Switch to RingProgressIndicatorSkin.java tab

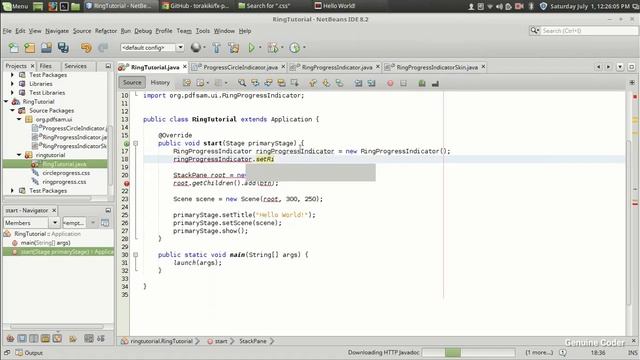click(x=436, y=67)
